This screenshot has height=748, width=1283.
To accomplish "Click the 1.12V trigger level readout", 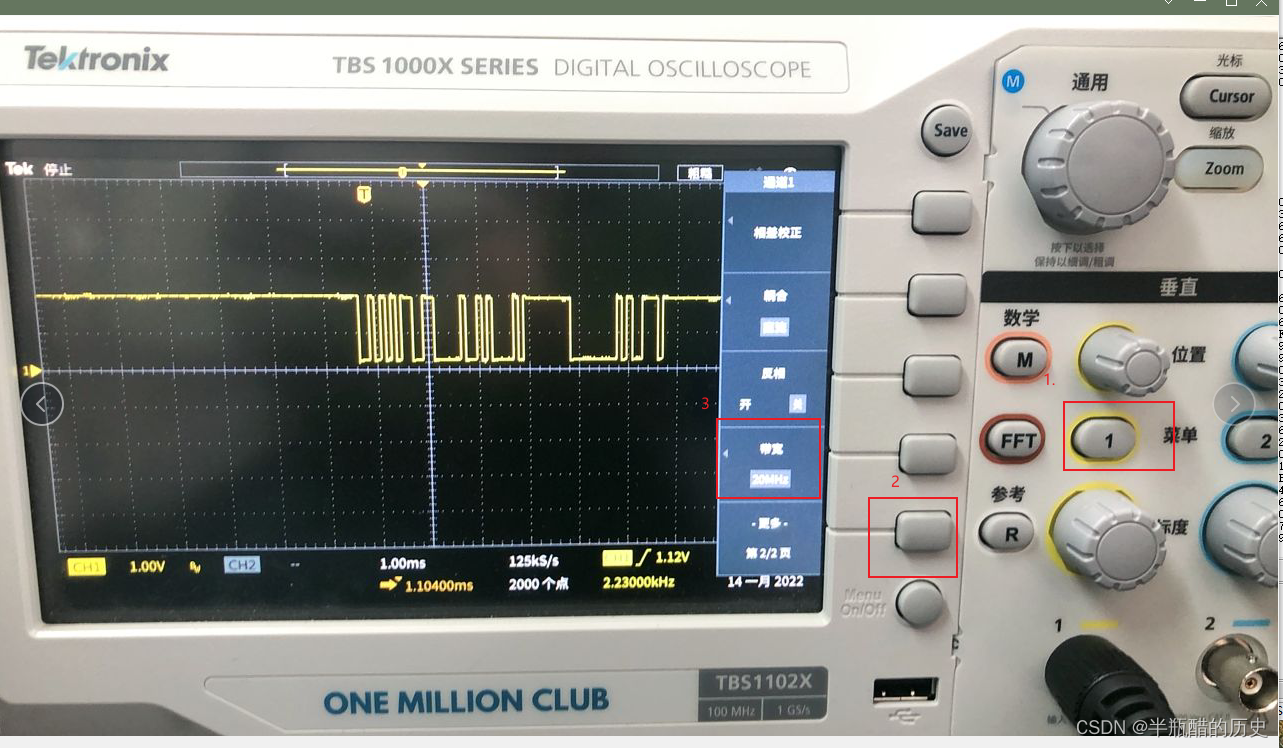I will (671, 556).
